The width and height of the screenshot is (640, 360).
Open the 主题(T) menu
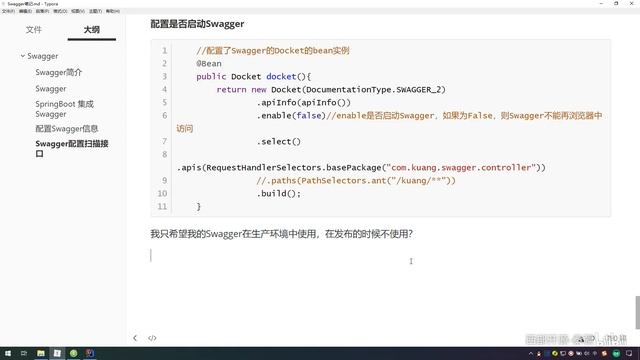(96, 11)
